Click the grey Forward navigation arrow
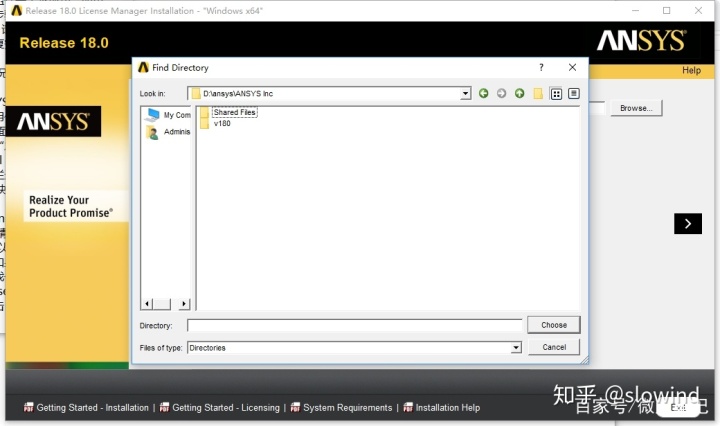The height and width of the screenshot is (426, 720). (501, 94)
